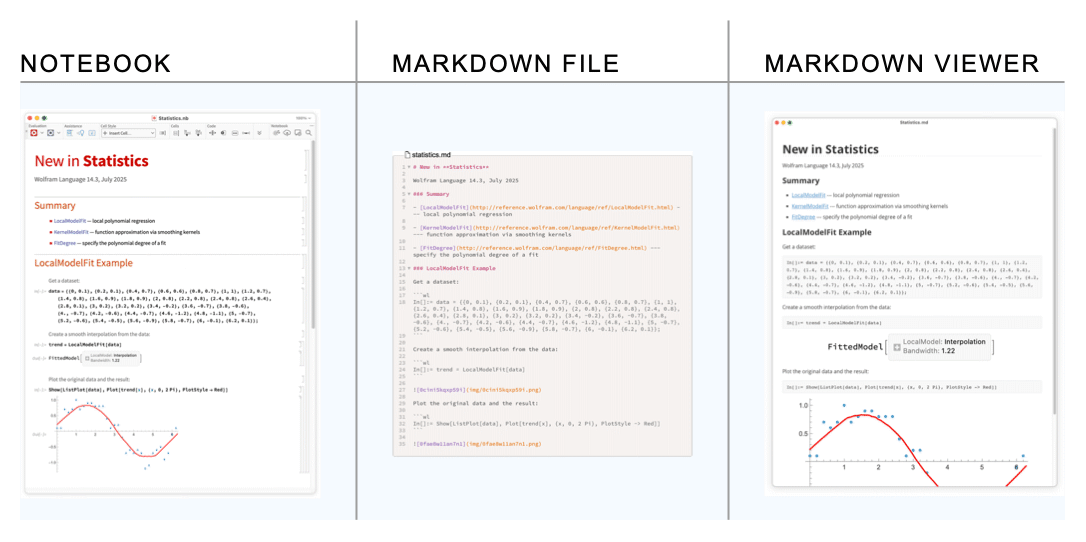Open the KernelModelFit link in the notebook Summary

tap(71, 232)
